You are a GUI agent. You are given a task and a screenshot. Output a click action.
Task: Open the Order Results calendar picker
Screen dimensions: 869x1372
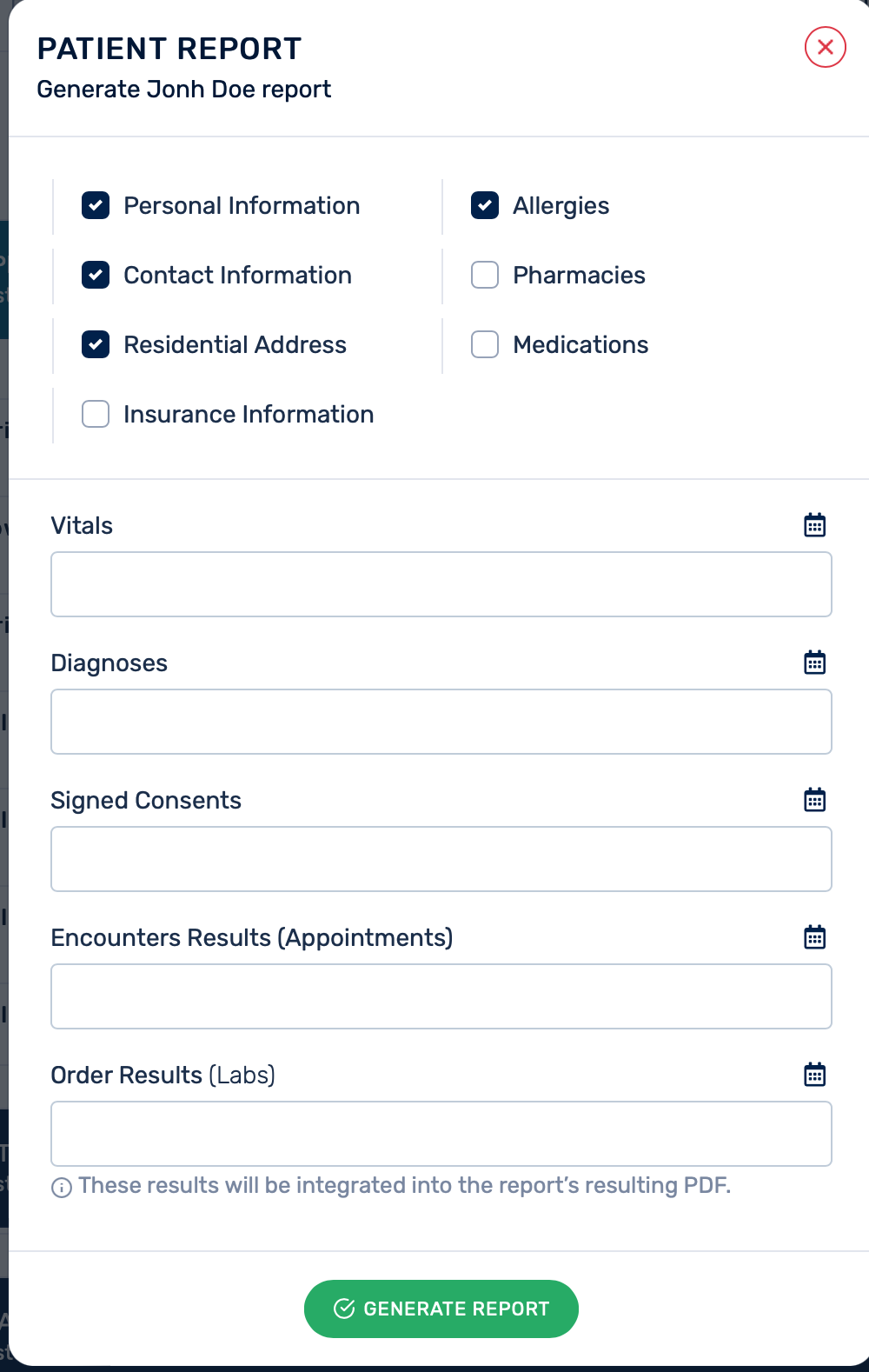pos(814,1075)
